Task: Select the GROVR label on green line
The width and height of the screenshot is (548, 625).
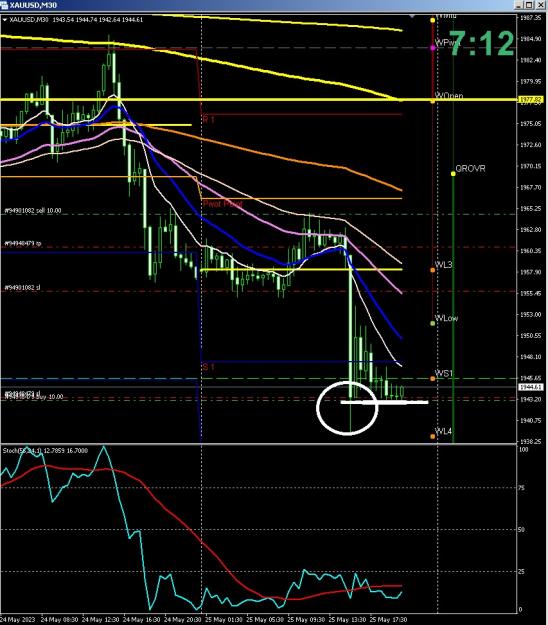Action: [x=470, y=169]
